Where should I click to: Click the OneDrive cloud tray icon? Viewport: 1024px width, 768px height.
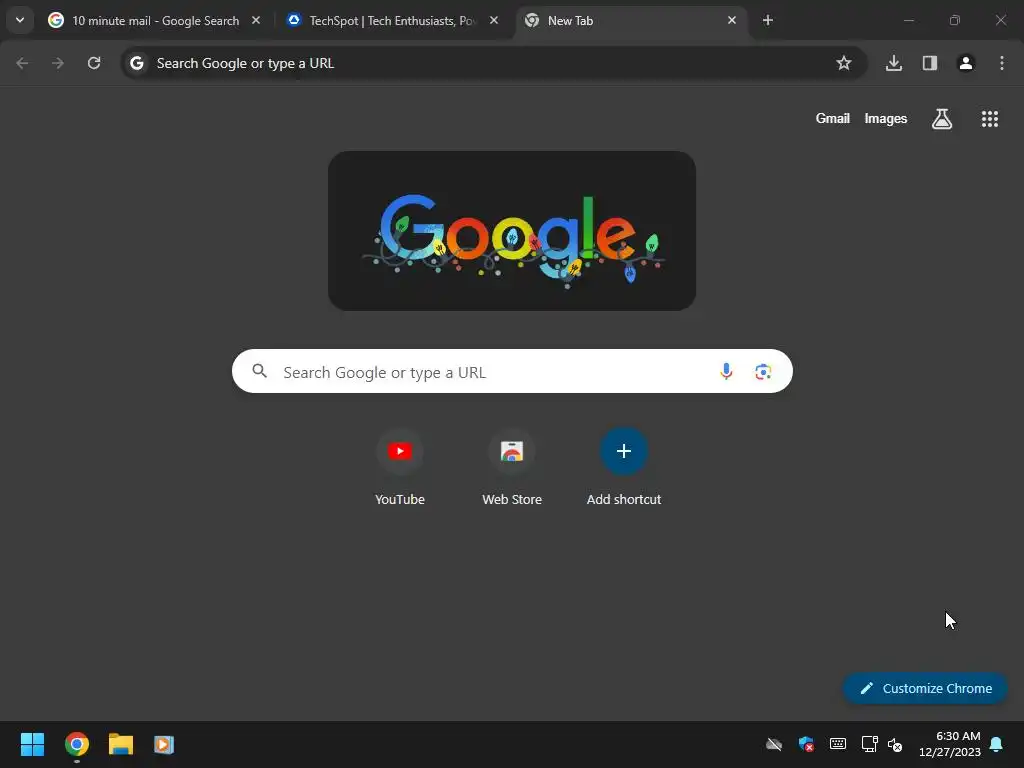[x=774, y=744]
